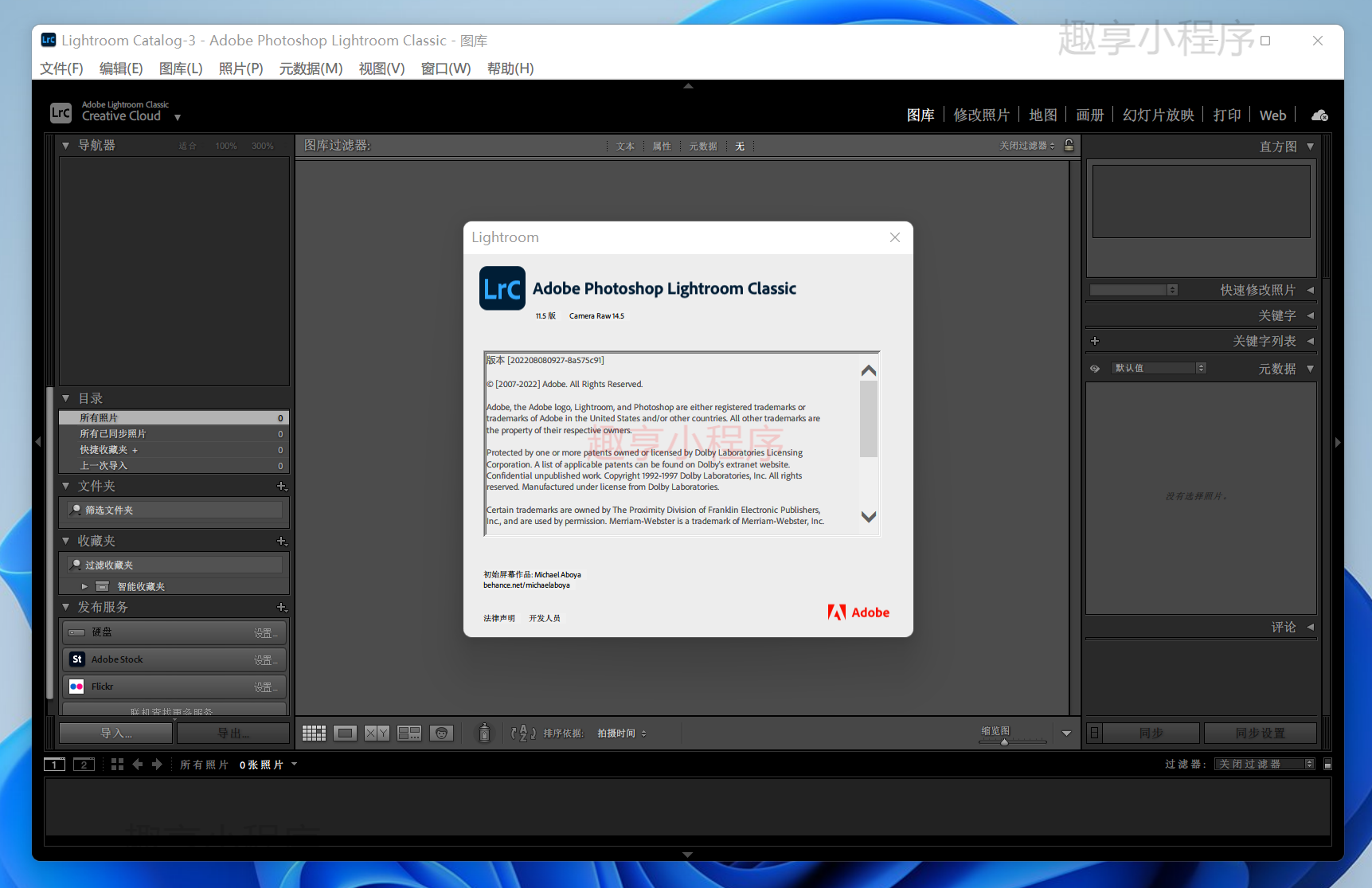1372x888 pixels.
Task: Click the LrC identity plate logo
Action: click(61, 113)
